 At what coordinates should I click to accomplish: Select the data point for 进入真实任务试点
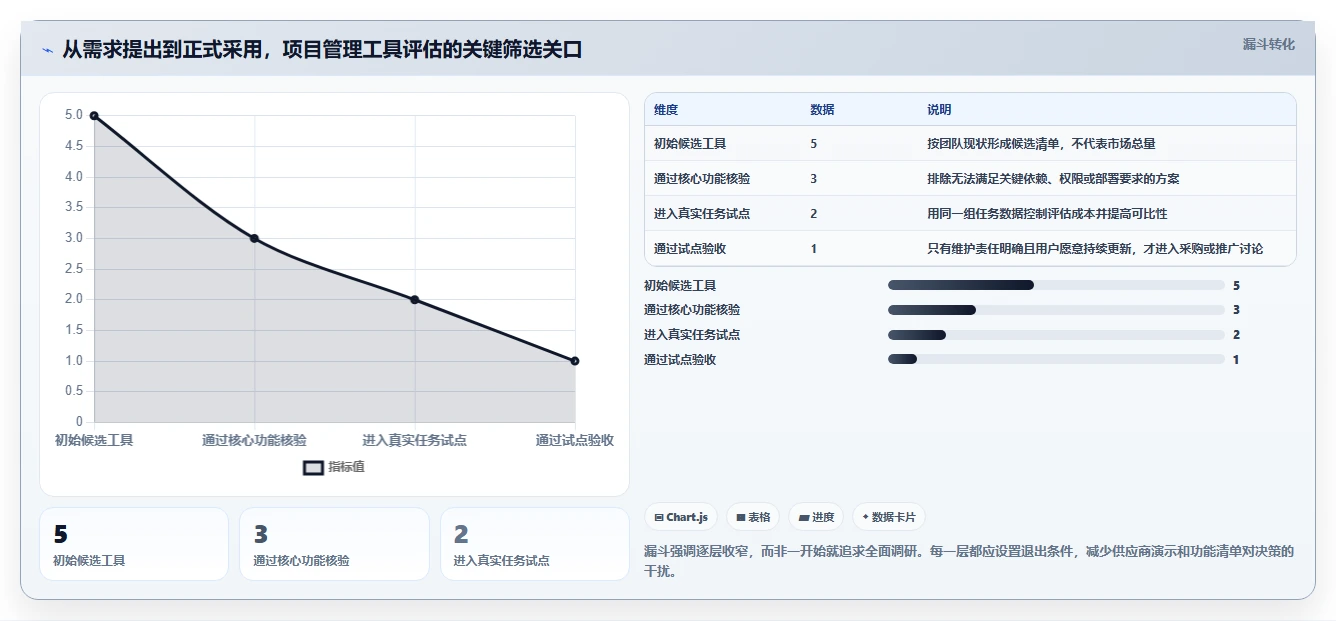click(414, 300)
